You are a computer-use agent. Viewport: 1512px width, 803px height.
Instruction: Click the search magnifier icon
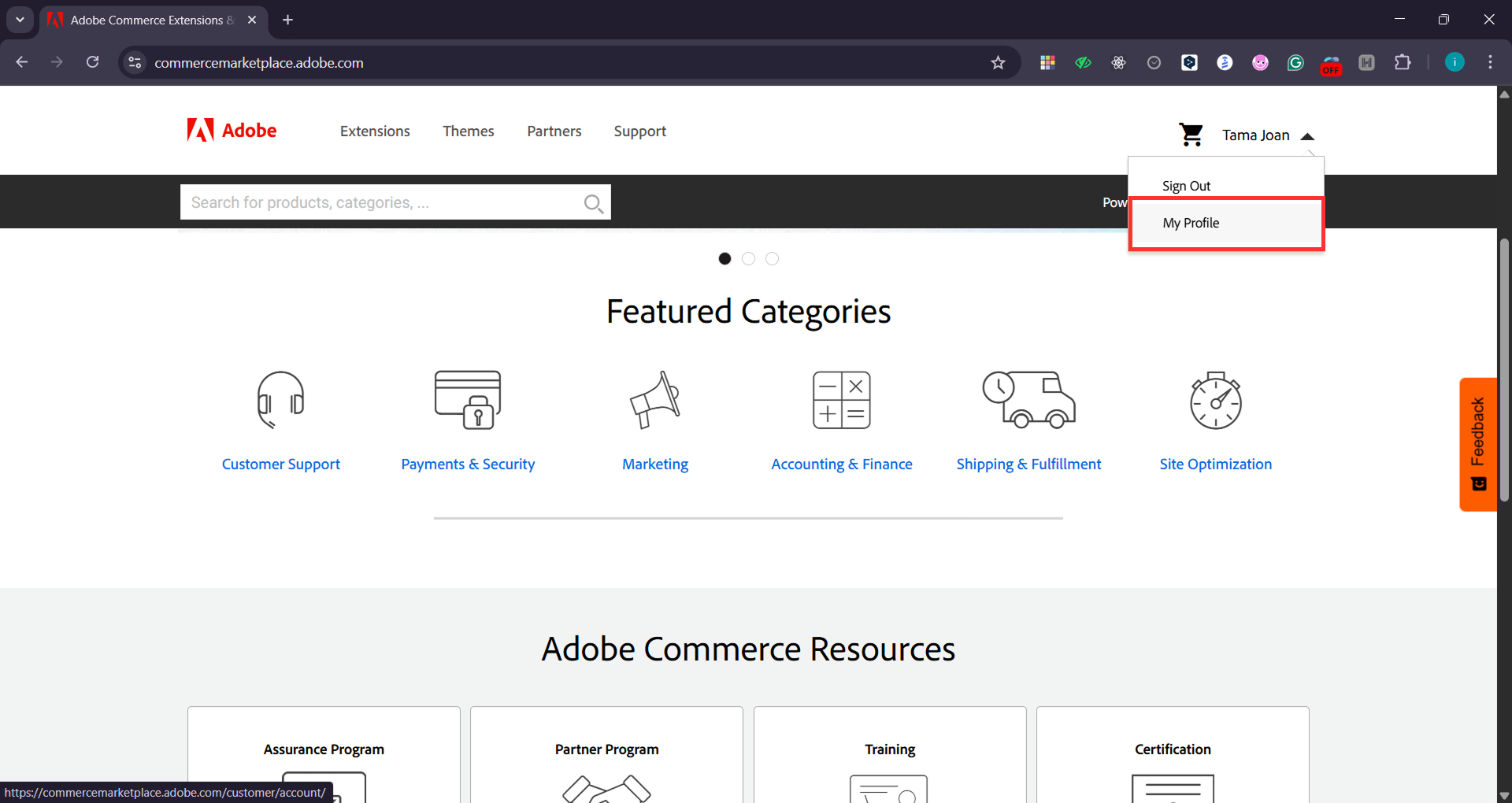tap(594, 204)
